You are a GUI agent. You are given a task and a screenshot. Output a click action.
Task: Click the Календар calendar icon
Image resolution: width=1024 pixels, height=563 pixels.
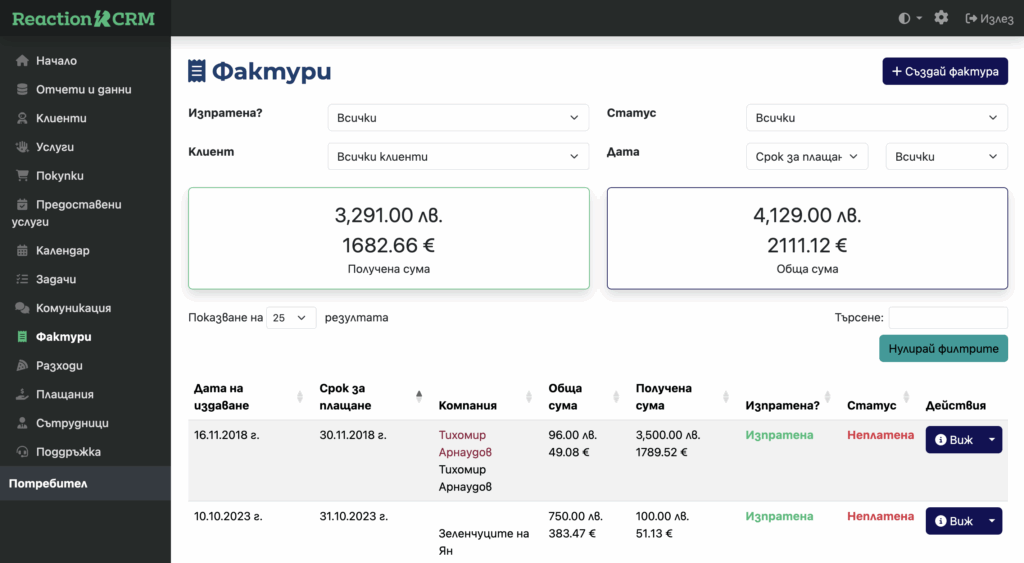(22, 250)
